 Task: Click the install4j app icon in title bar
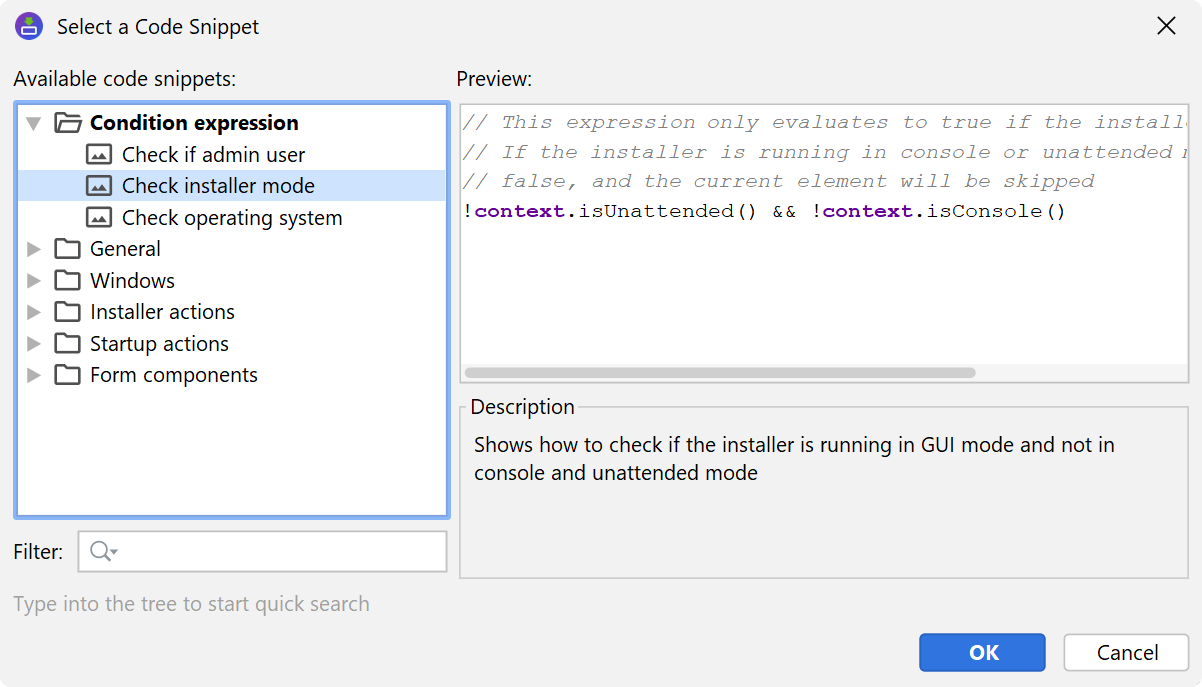tap(28, 27)
